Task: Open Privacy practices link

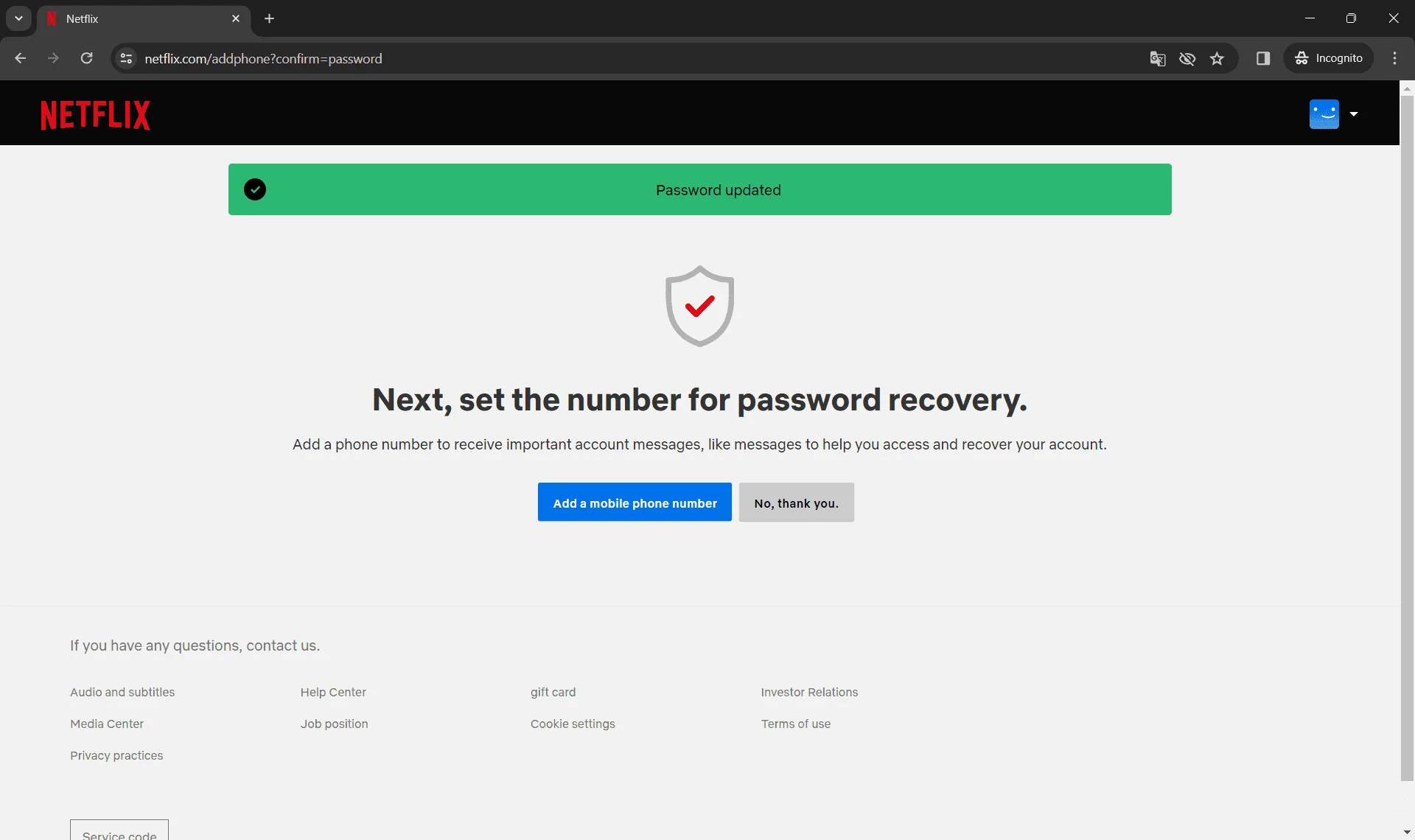Action: pos(116,755)
